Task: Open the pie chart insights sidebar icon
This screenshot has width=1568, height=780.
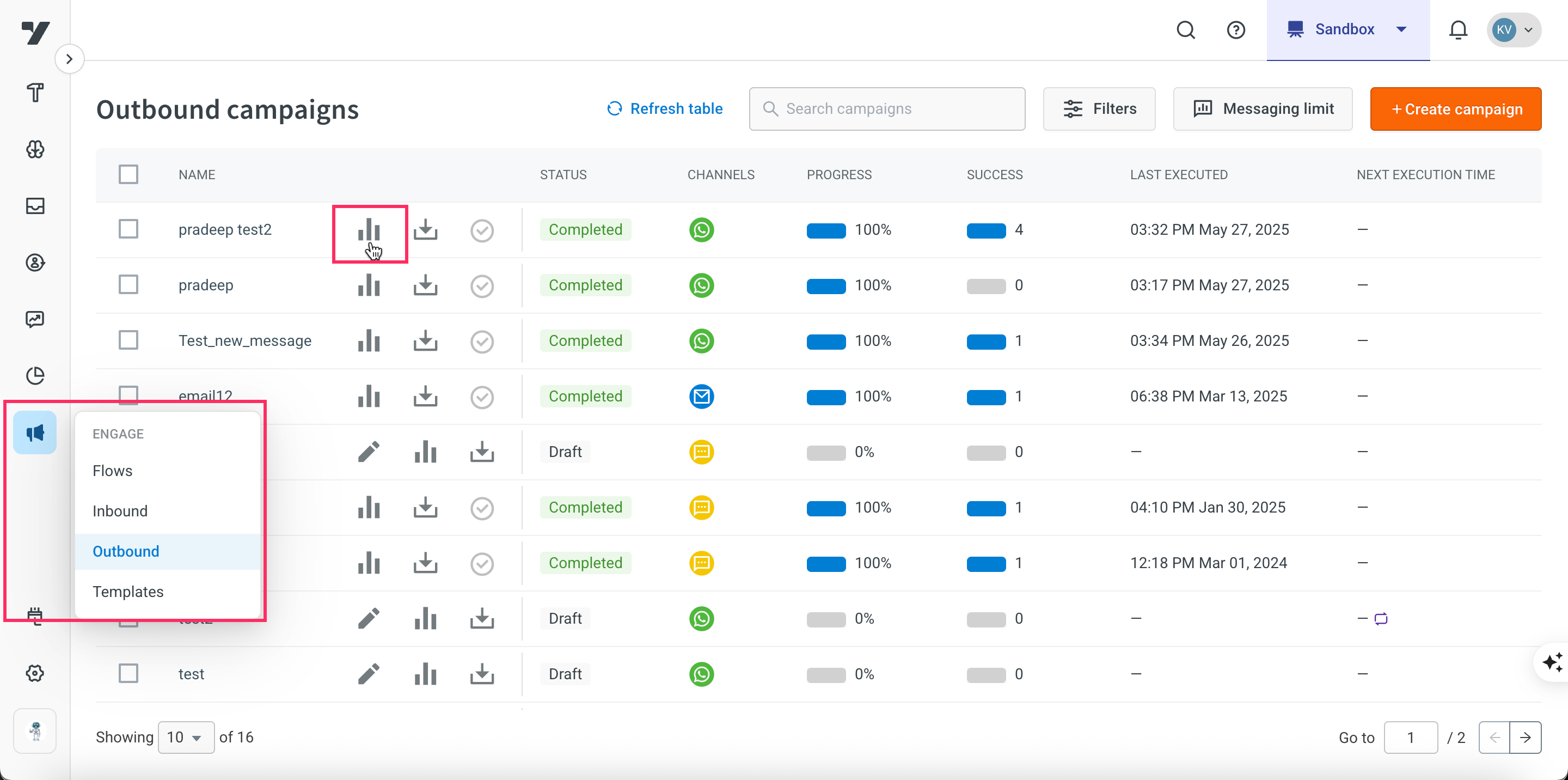Action: [x=35, y=376]
